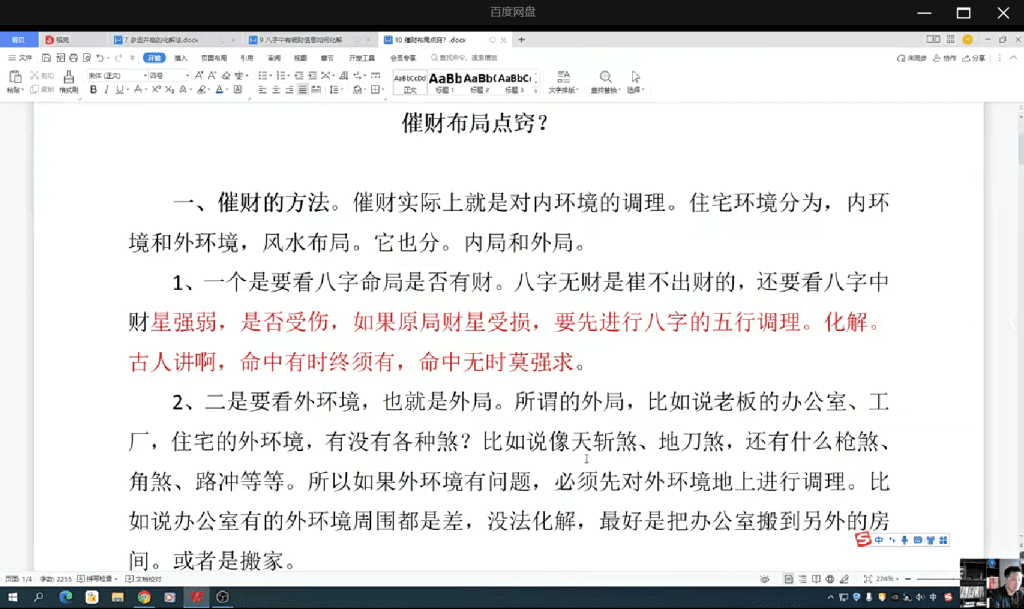Open the 文件 File menu
The width and height of the screenshot is (1024, 609).
(20, 58)
